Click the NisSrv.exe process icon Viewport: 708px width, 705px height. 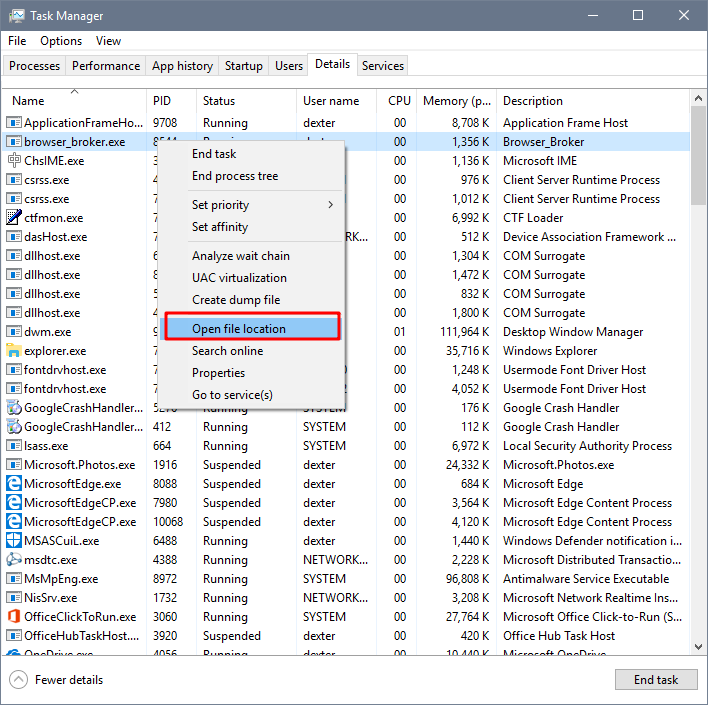click(x=14, y=598)
